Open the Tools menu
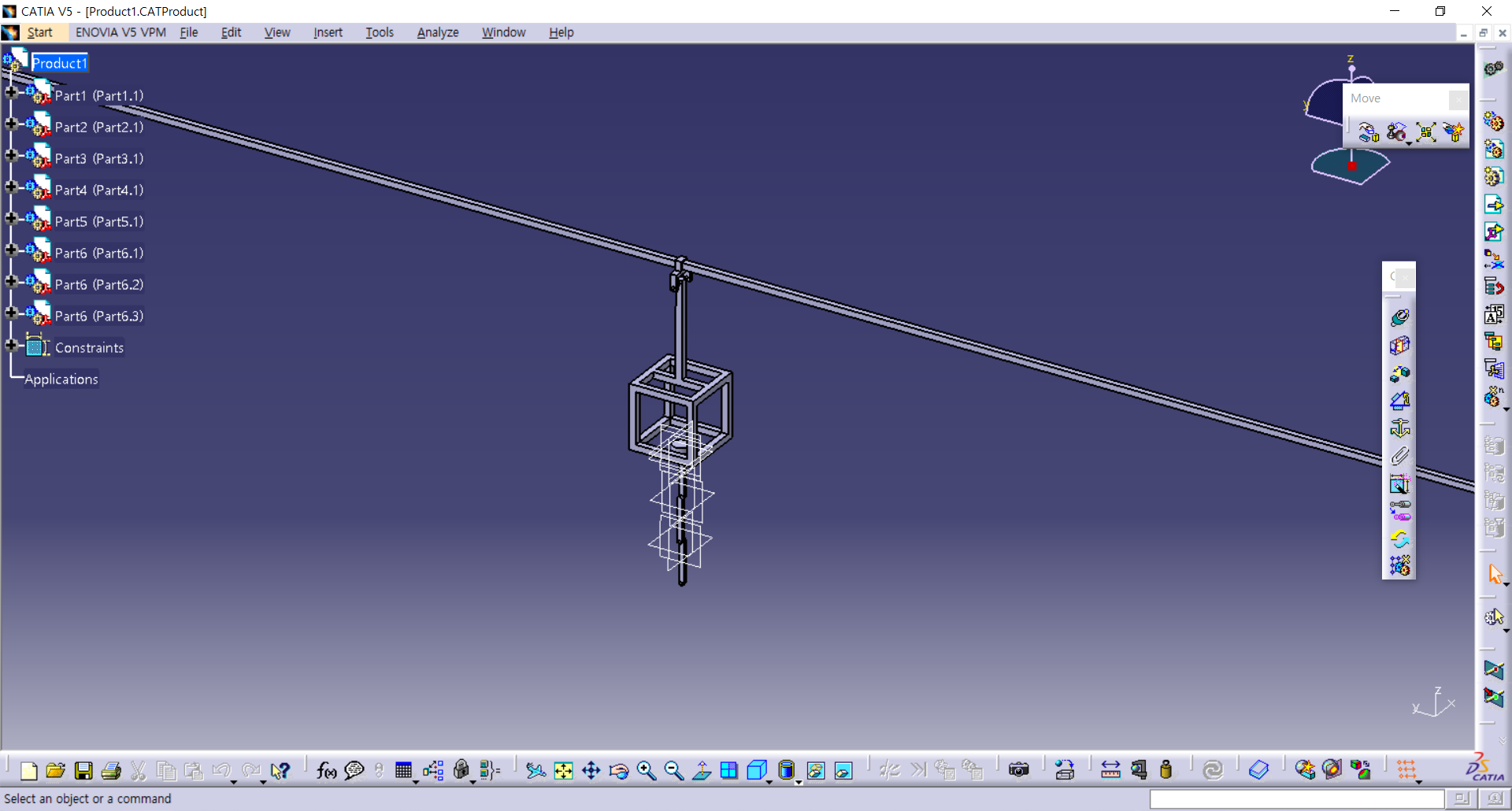Viewport: 1512px width, 811px height. pos(379,32)
